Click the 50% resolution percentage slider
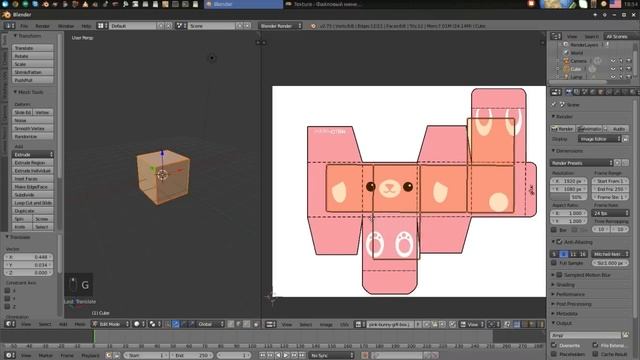 (569, 197)
